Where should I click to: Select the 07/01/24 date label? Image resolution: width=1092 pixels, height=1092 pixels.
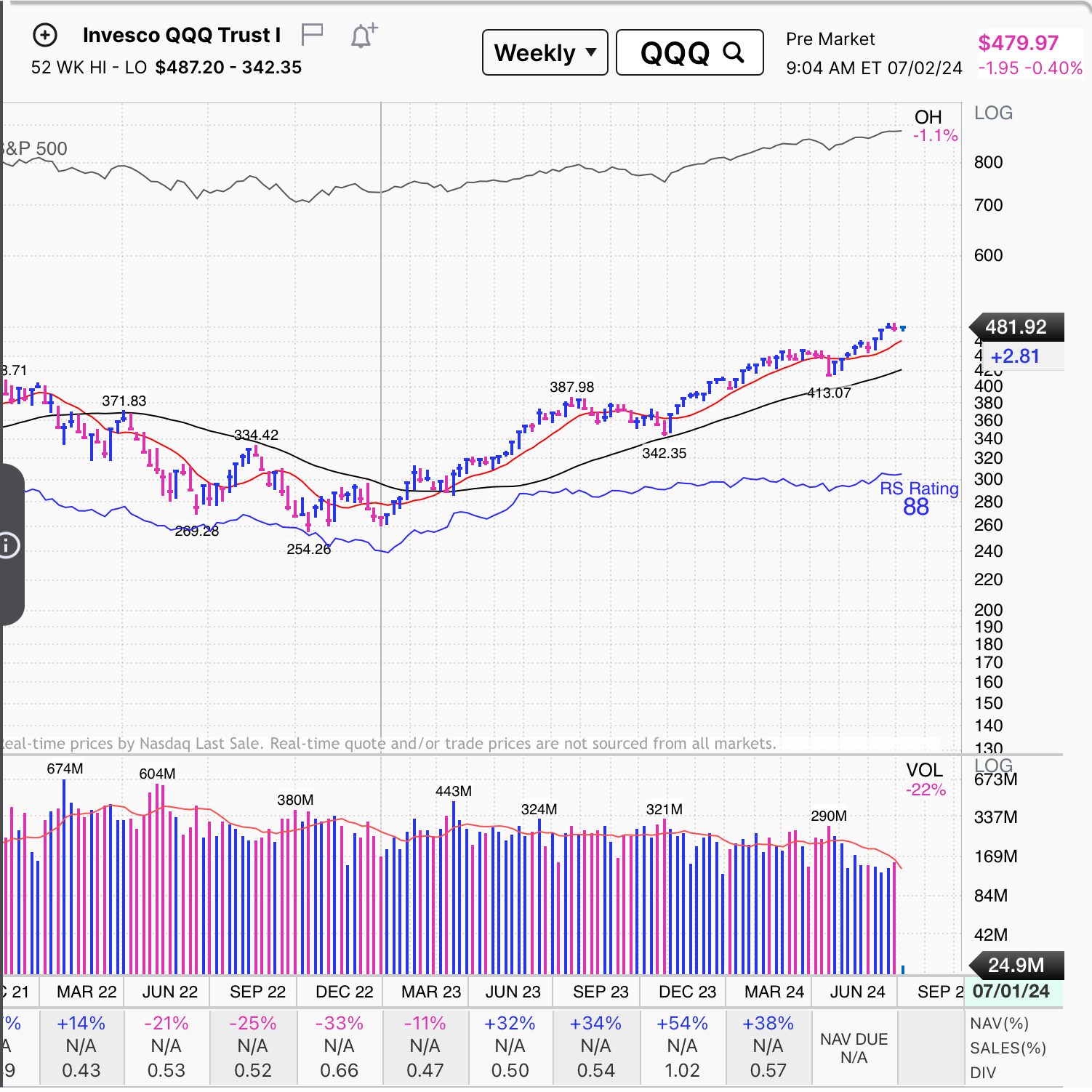click(1011, 992)
